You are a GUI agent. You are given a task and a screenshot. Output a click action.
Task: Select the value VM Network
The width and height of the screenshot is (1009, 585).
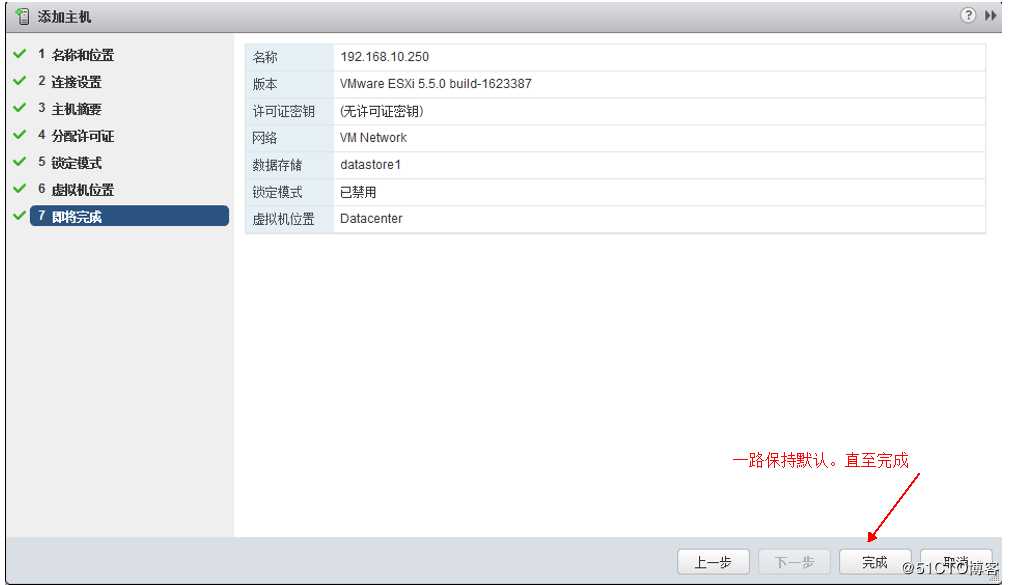(373, 138)
